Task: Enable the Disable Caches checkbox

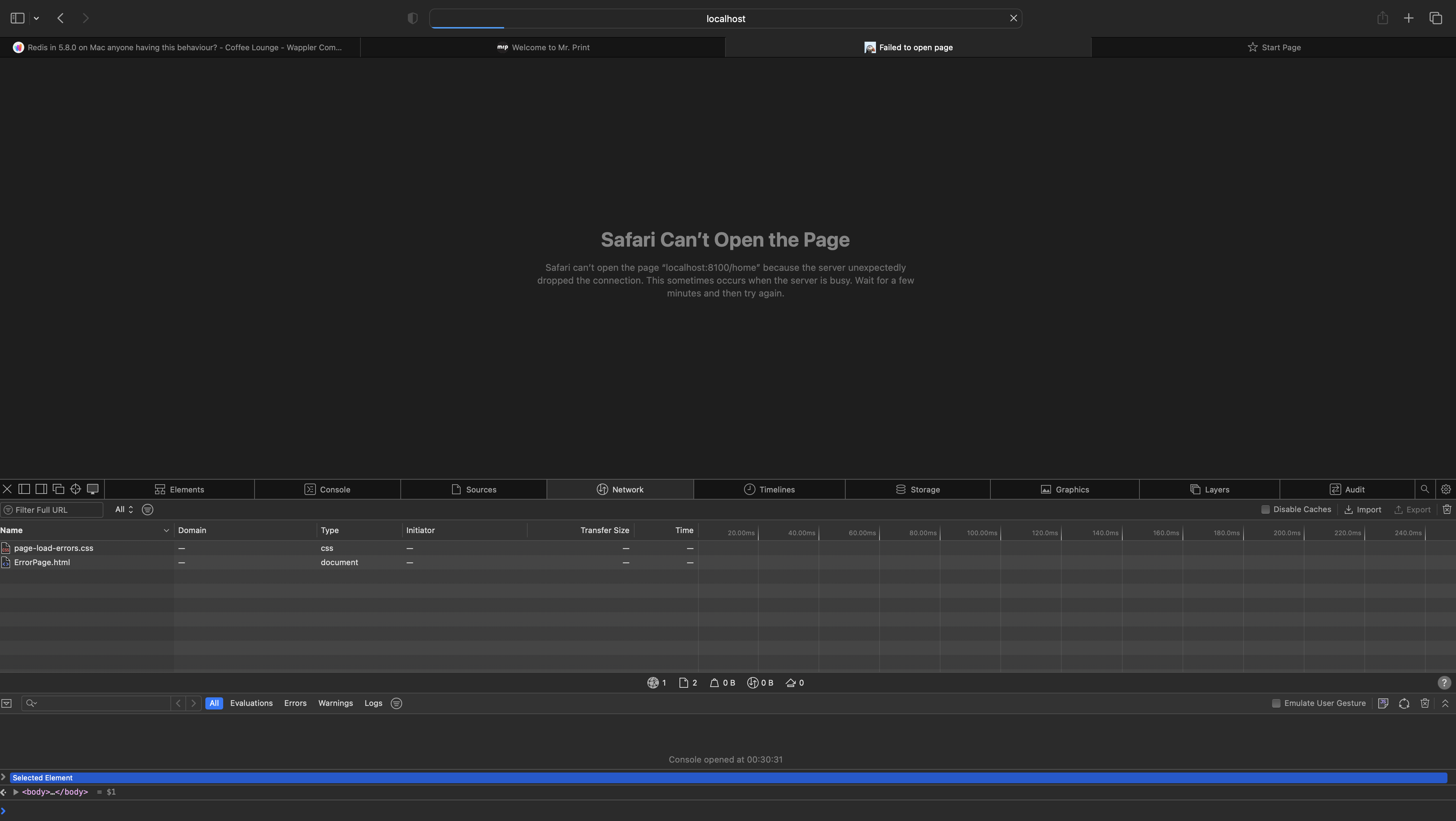Action: click(1266, 510)
